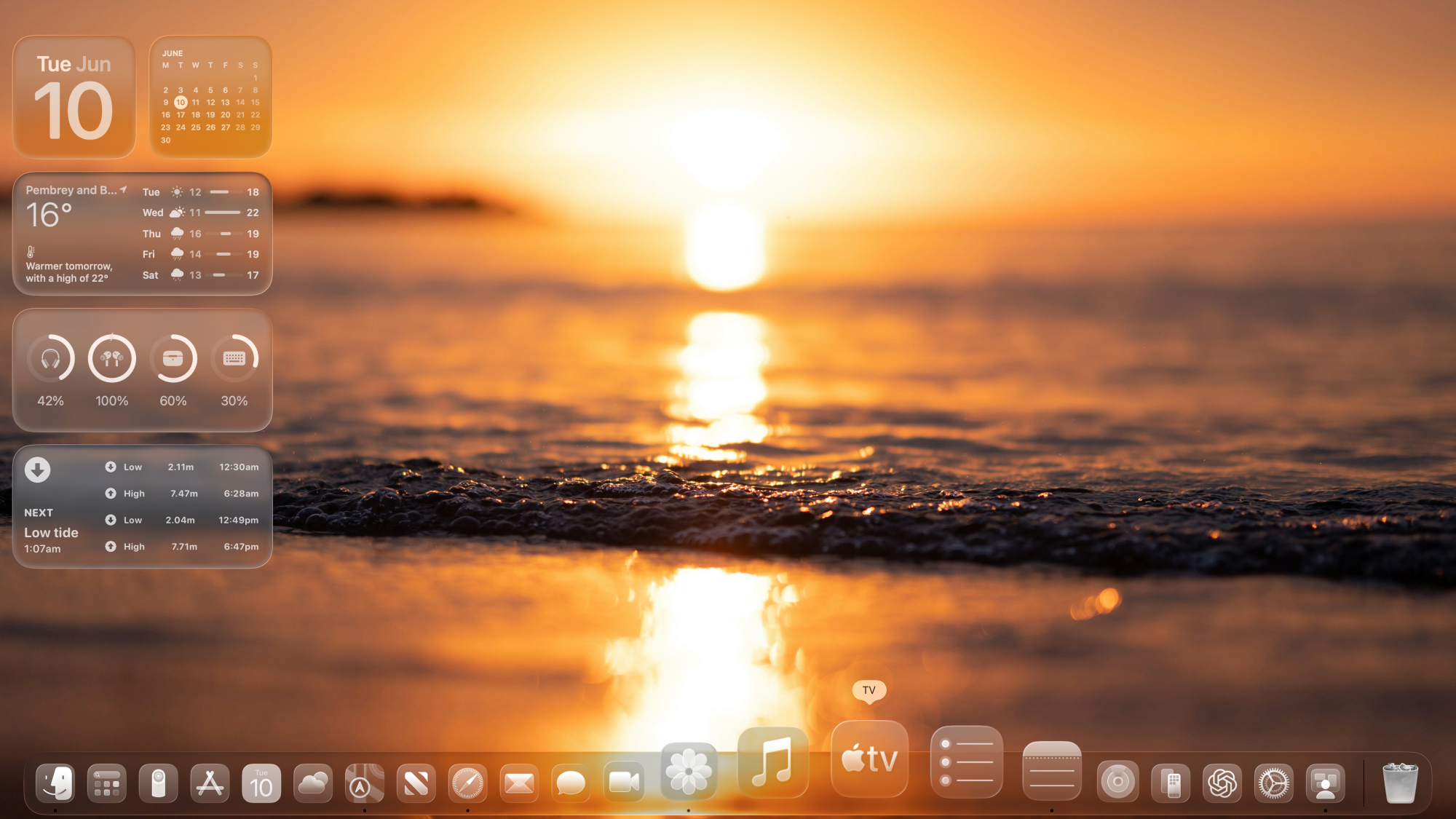Image resolution: width=1456 pixels, height=819 pixels.
Task: Launch Safari compass icon
Action: click(x=467, y=783)
